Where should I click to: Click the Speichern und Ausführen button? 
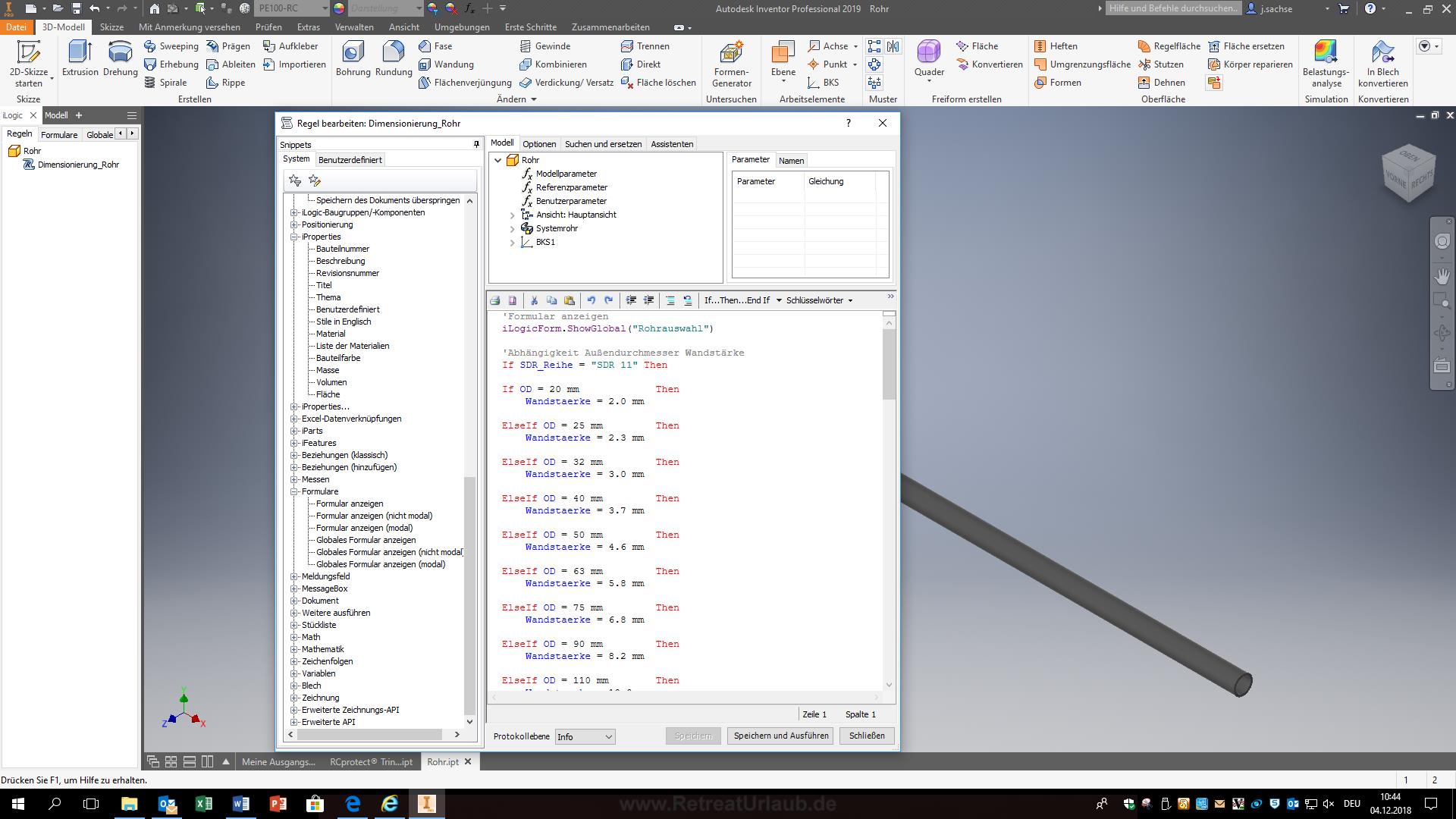(780, 736)
